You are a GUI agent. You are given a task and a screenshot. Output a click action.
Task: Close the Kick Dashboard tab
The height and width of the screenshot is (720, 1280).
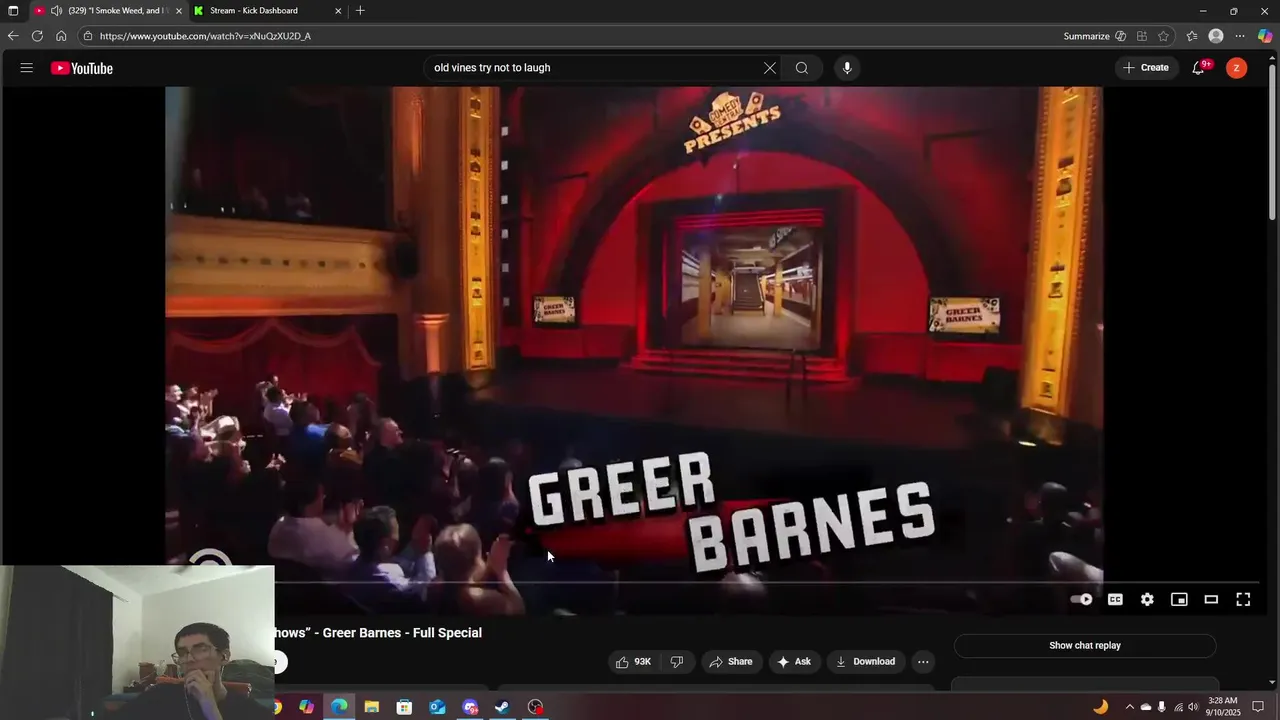[338, 11]
